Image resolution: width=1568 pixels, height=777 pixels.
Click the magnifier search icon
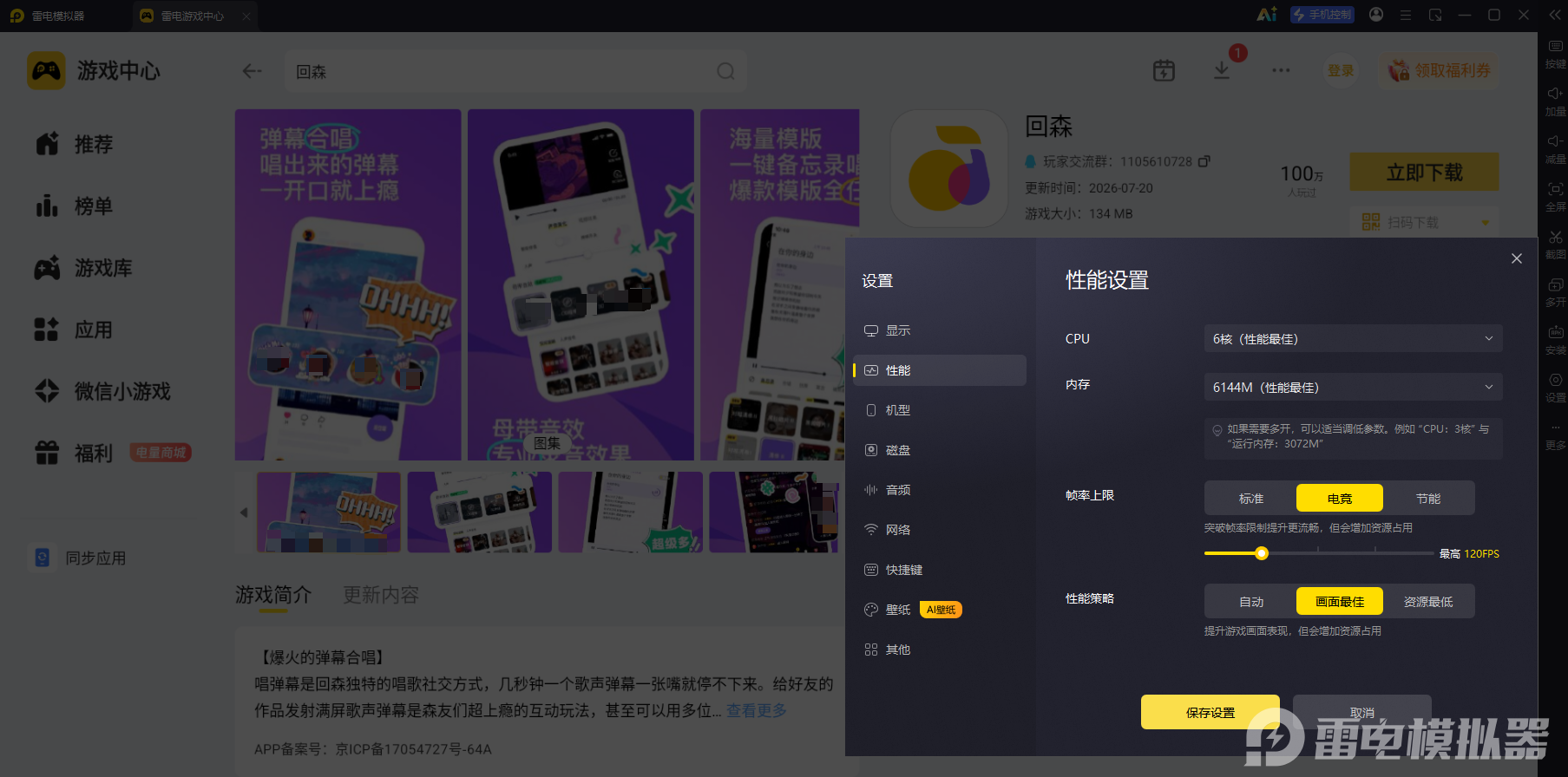[725, 71]
